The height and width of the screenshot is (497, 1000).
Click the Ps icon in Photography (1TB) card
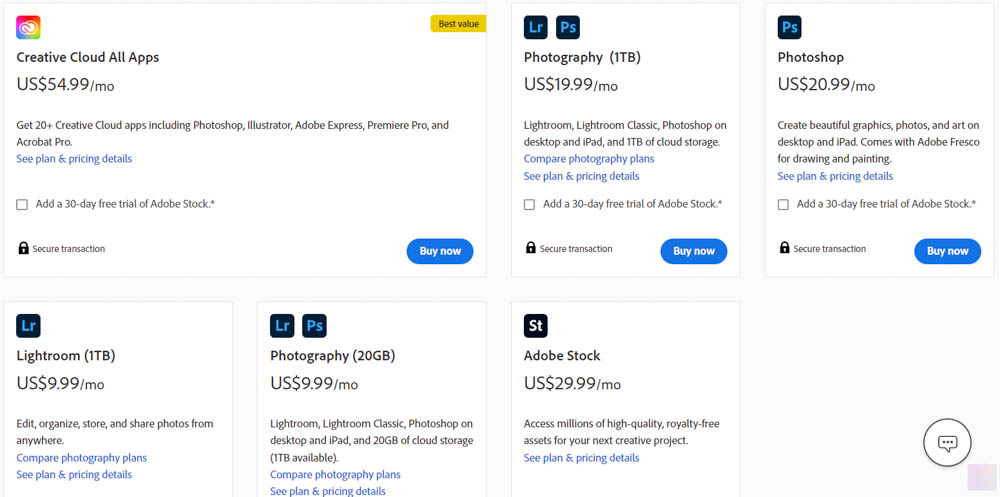568,27
